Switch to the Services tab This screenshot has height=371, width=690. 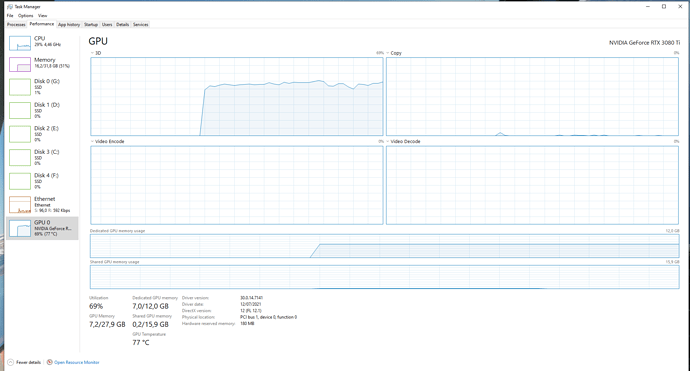pyautogui.click(x=140, y=25)
